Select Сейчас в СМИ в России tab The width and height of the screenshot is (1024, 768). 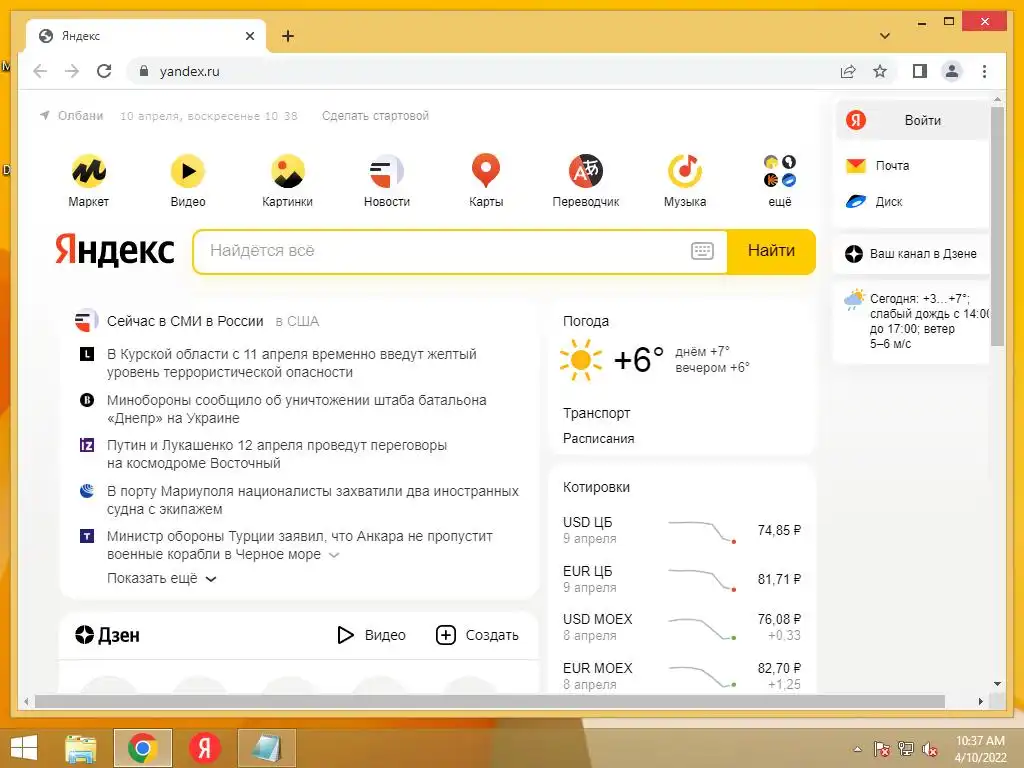pos(185,321)
